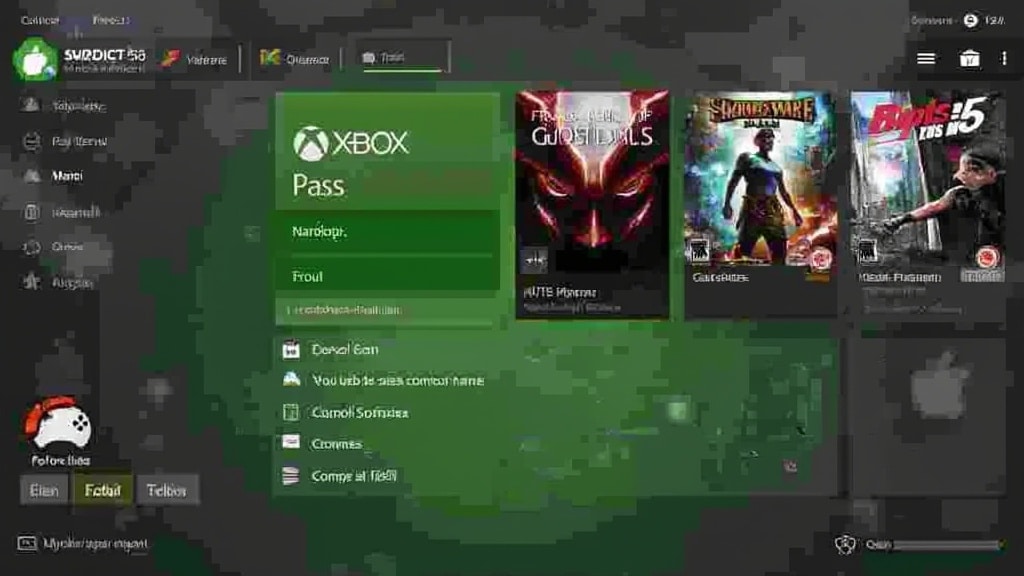Click the yellow-green K icon
1024x576 pixels.
click(269, 58)
